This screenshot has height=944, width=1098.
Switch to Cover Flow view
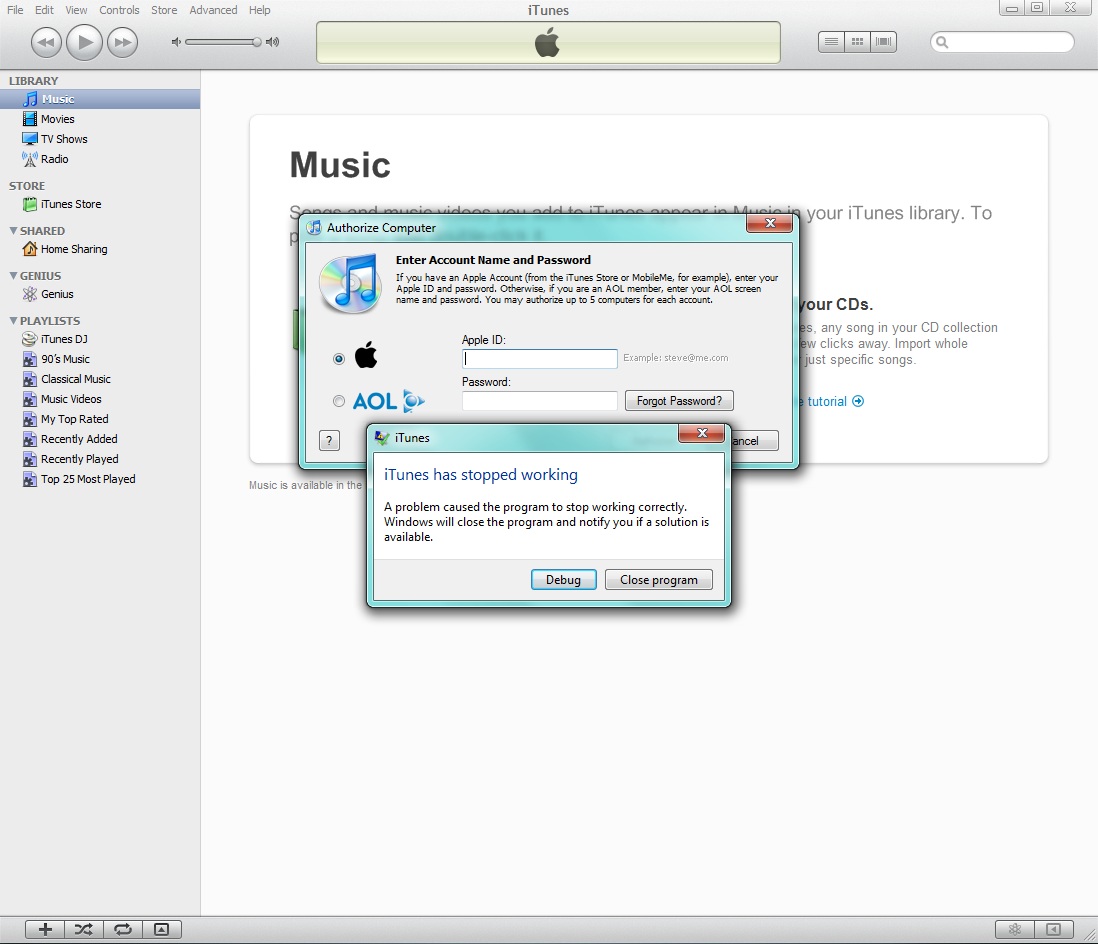pyautogui.click(x=883, y=42)
